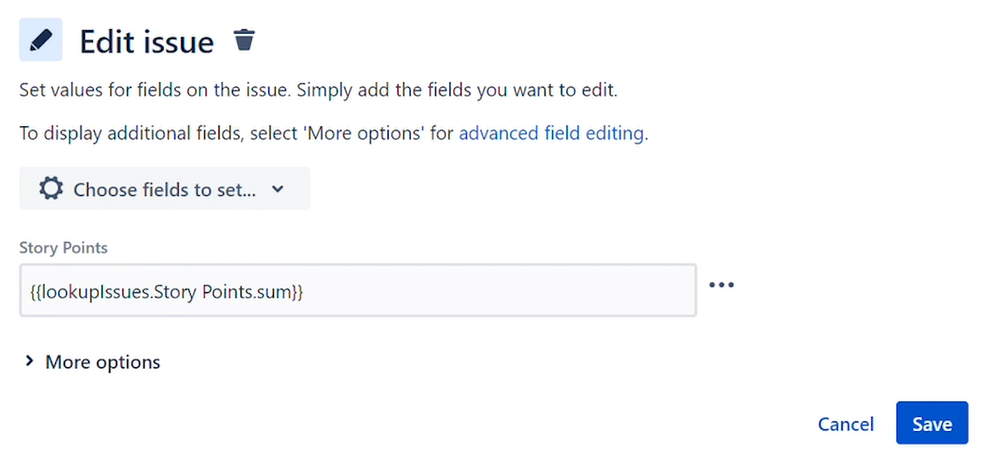Open the 'Choose fields to set...' dropdown
This screenshot has width=999, height=466.
click(x=164, y=189)
